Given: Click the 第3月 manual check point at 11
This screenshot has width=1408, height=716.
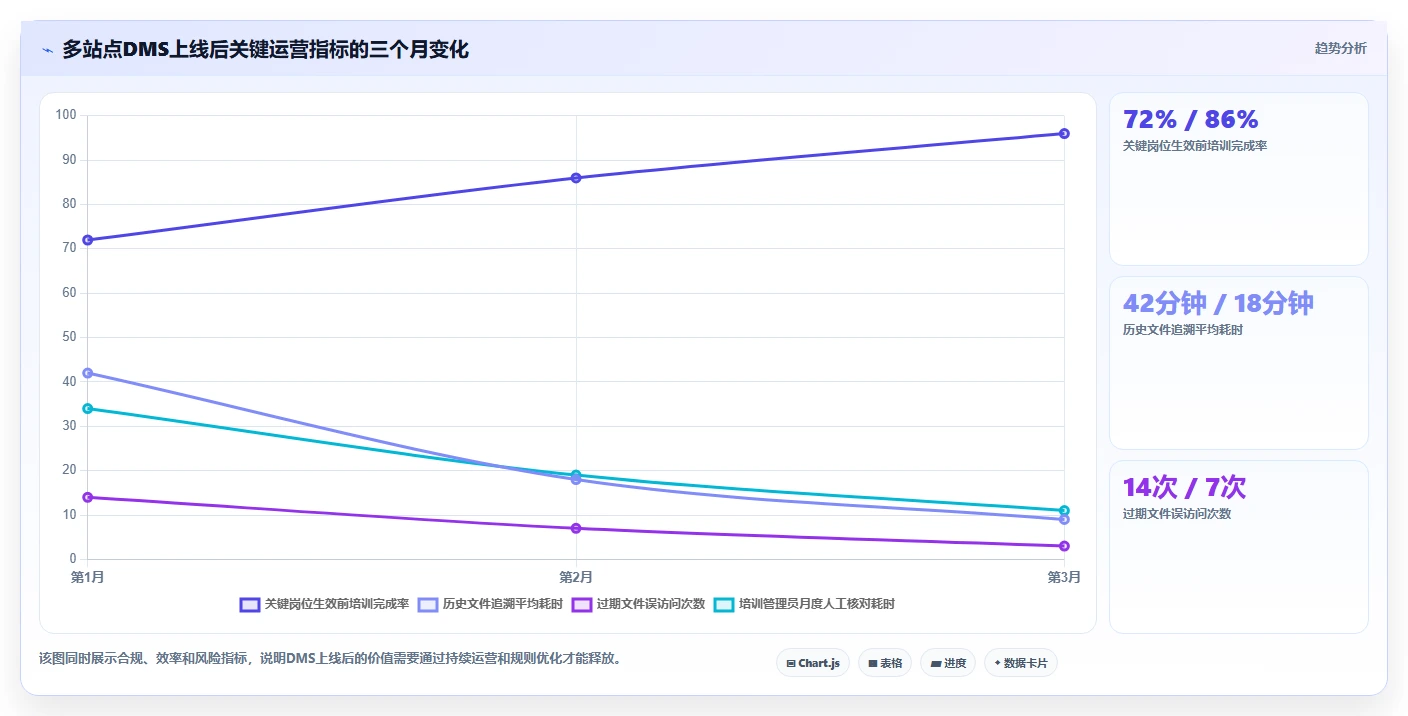Looking at the screenshot, I should click(x=1064, y=511).
